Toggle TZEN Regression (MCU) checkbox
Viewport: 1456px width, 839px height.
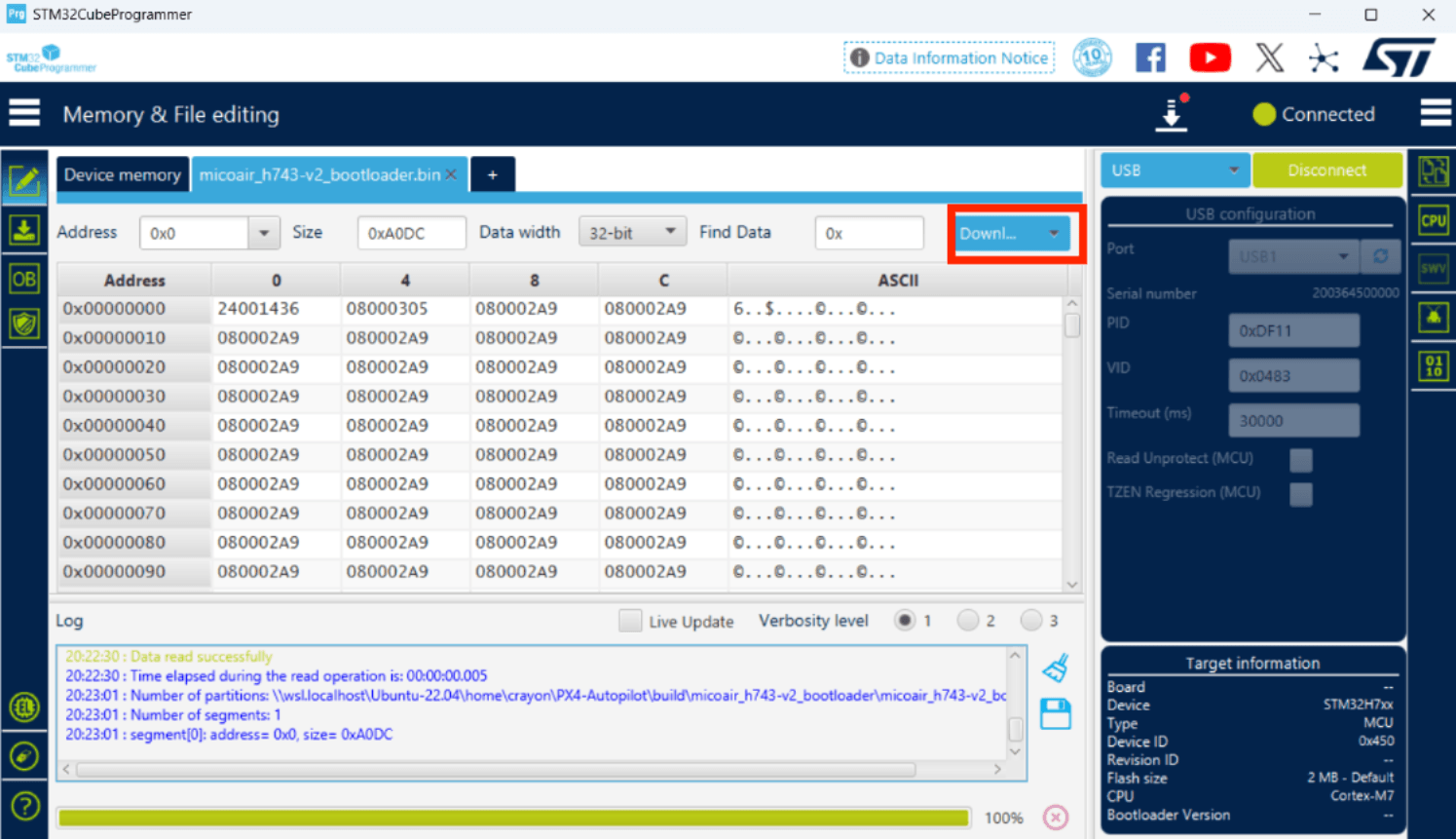point(1300,493)
